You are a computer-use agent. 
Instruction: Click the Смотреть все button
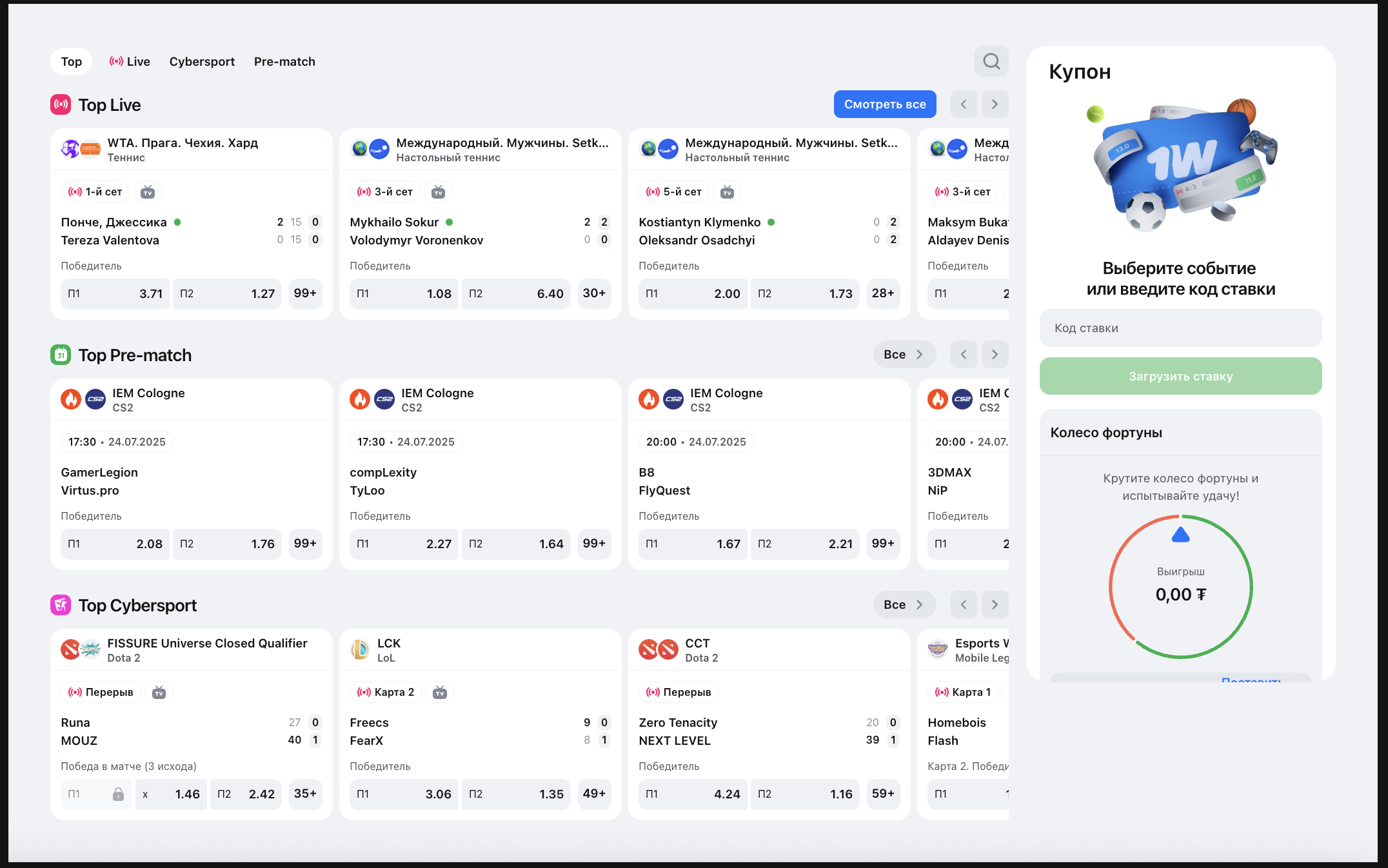(x=885, y=104)
